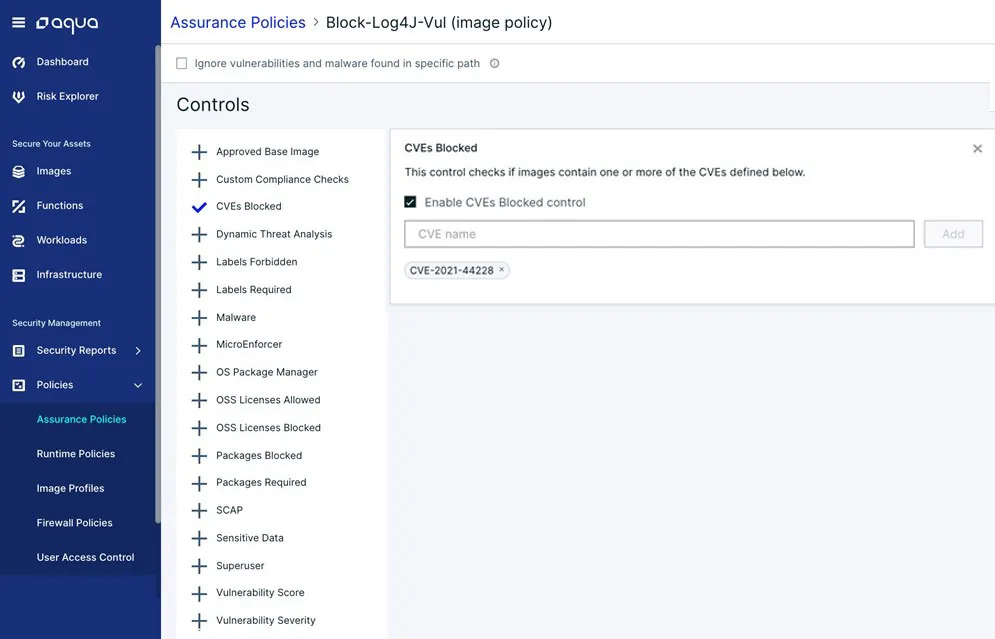The width and height of the screenshot is (995, 639).
Task: Add MicroEnforcer control via plus icon
Action: point(199,345)
